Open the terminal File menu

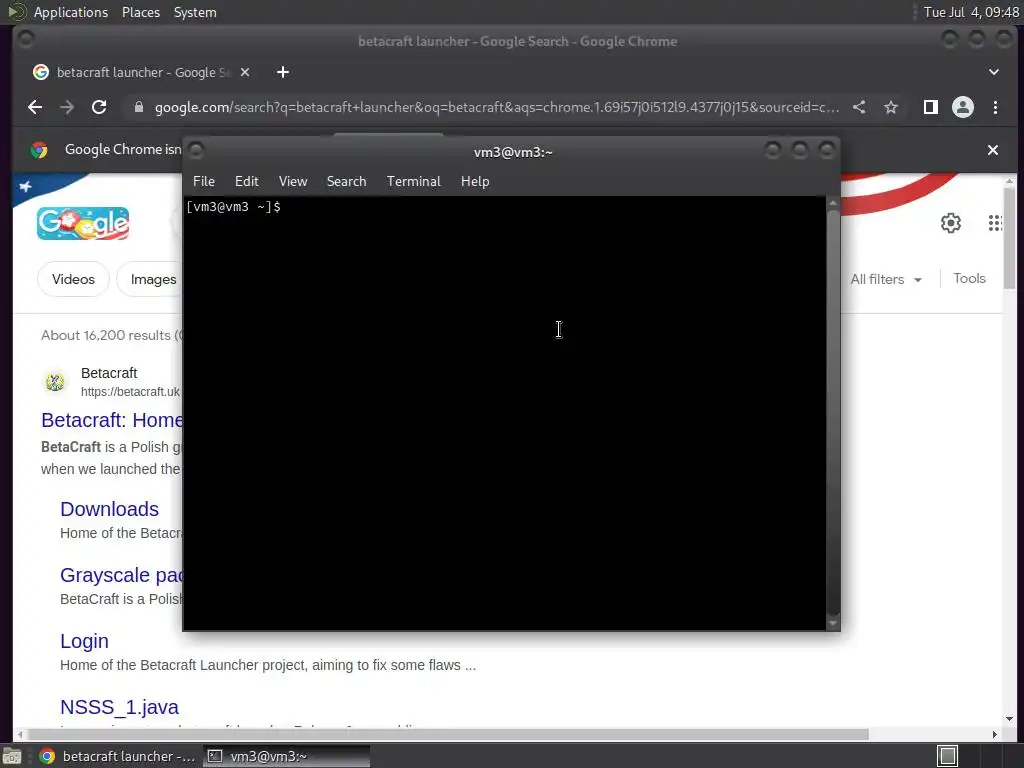[204, 182]
